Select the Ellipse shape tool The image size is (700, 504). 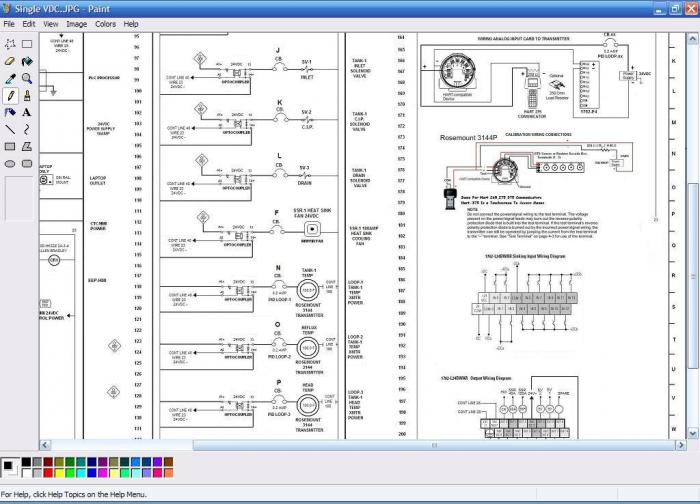point(10,164)
